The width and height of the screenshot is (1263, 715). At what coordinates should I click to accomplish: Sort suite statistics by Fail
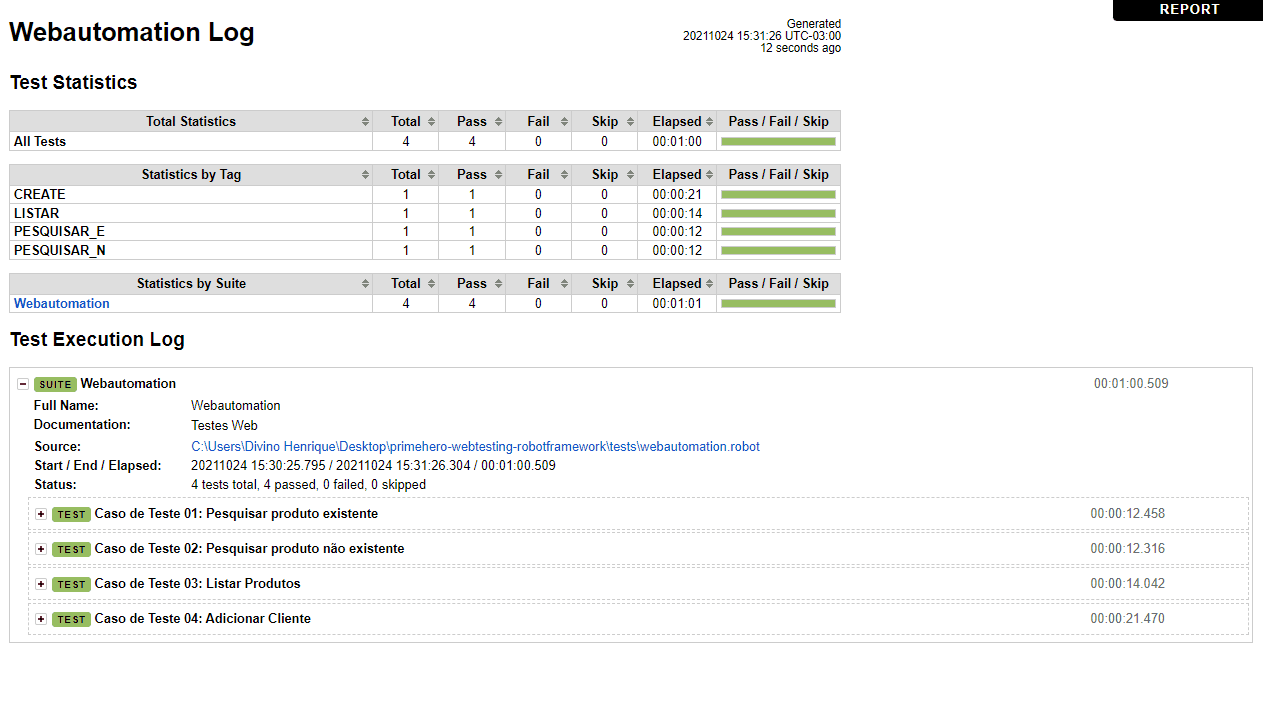(538, 283)
